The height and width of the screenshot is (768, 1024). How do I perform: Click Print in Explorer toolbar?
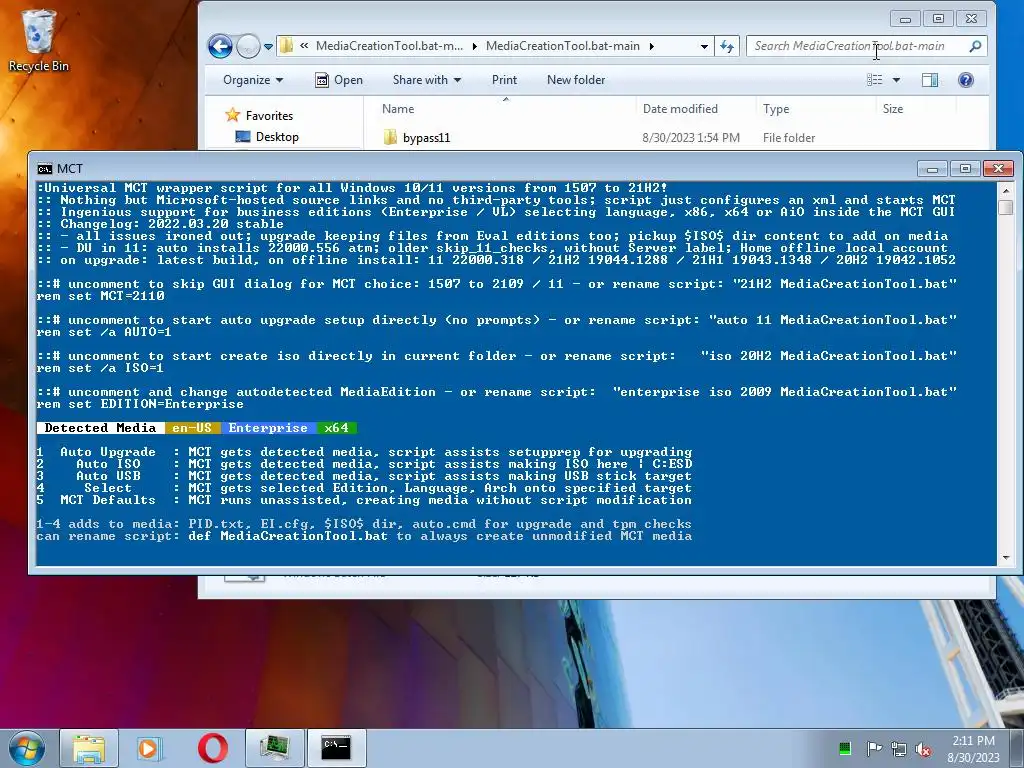coord(504,80)
